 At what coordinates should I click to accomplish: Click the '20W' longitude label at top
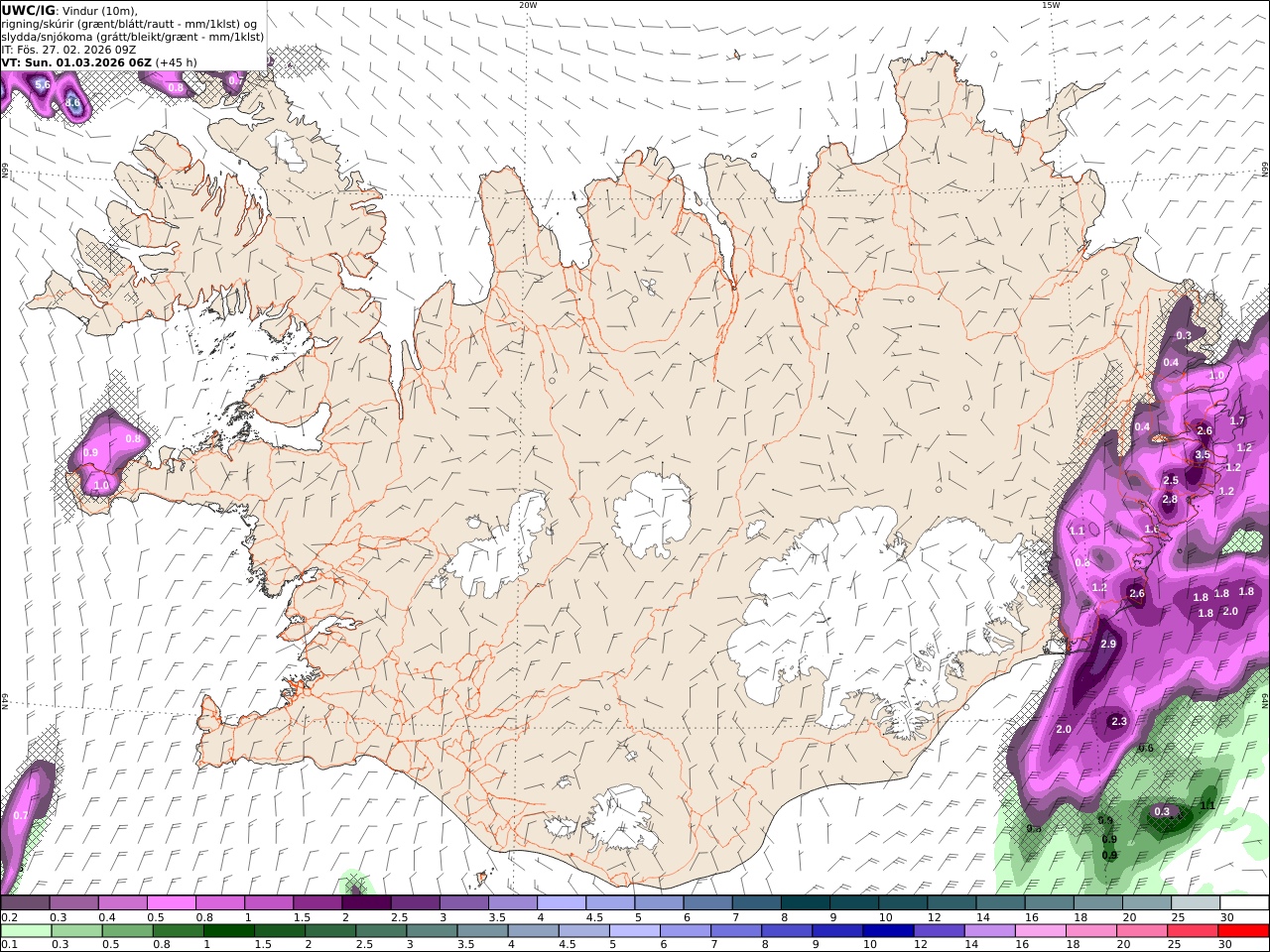tap(528, 5)
